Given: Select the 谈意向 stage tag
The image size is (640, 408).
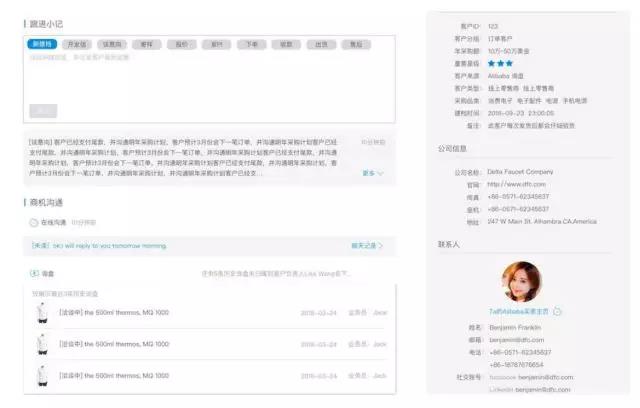Looking at the screenshot, I should pyautogui.click(x=112, y=44).
